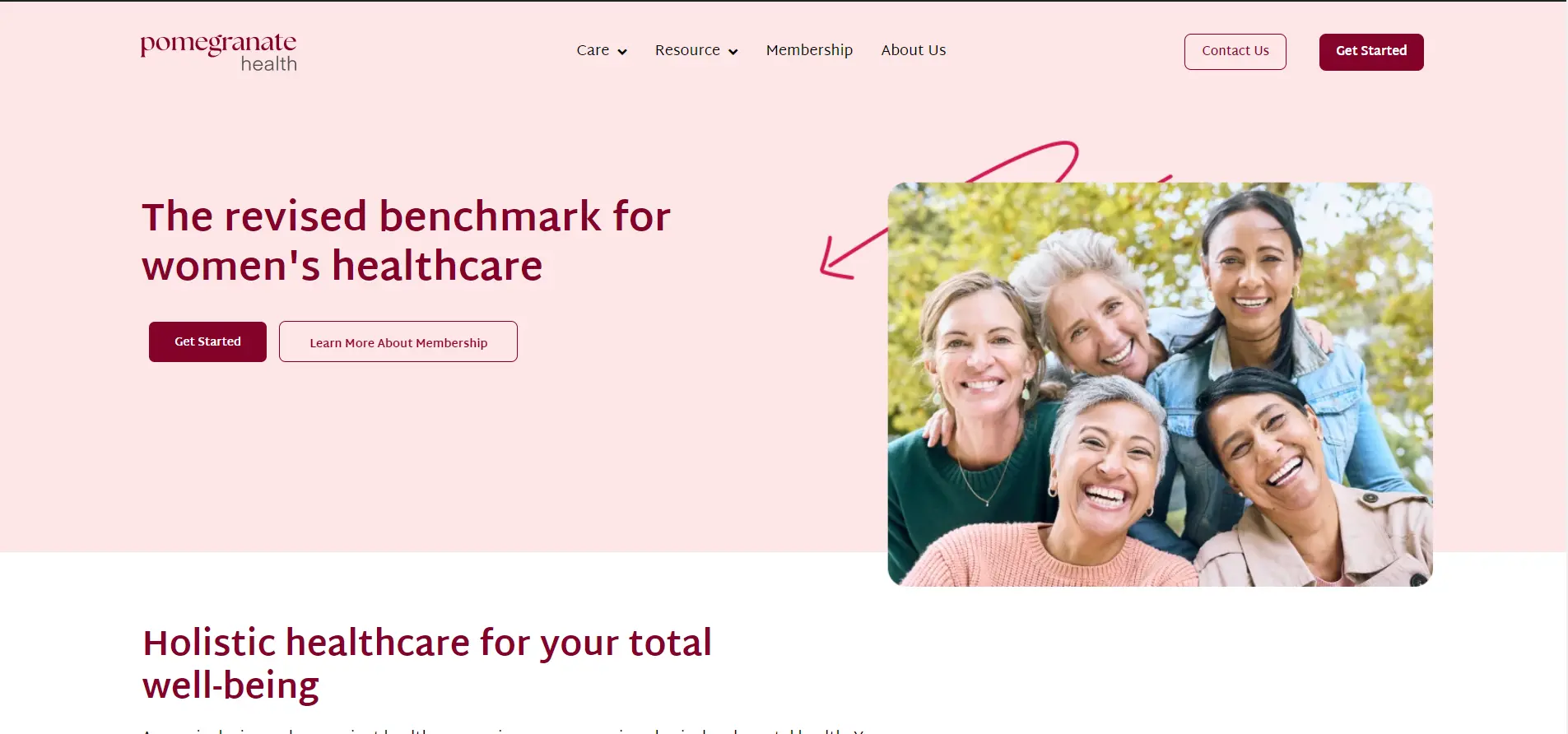Expand the Resource dropdown chevron

click(733, 52)
